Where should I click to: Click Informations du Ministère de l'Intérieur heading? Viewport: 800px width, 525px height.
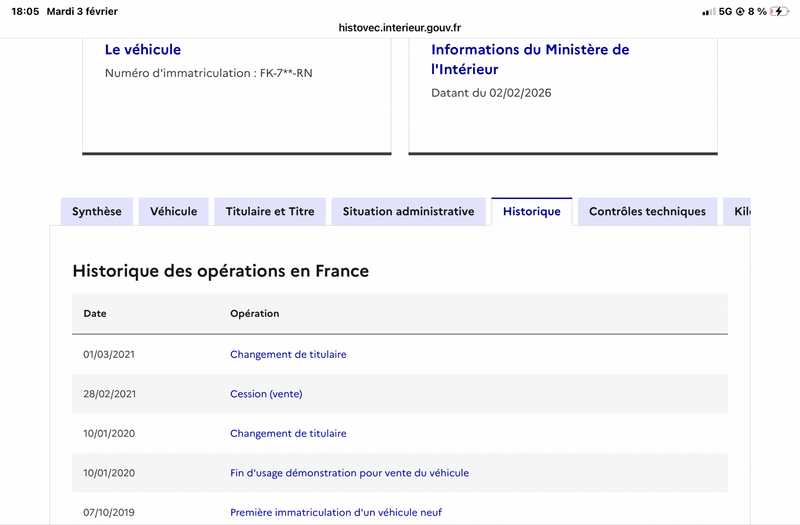530,59
